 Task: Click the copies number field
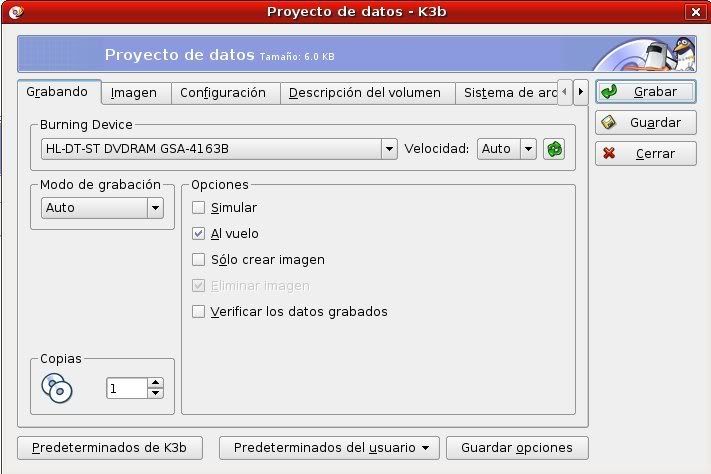click(x=127, y=388)
